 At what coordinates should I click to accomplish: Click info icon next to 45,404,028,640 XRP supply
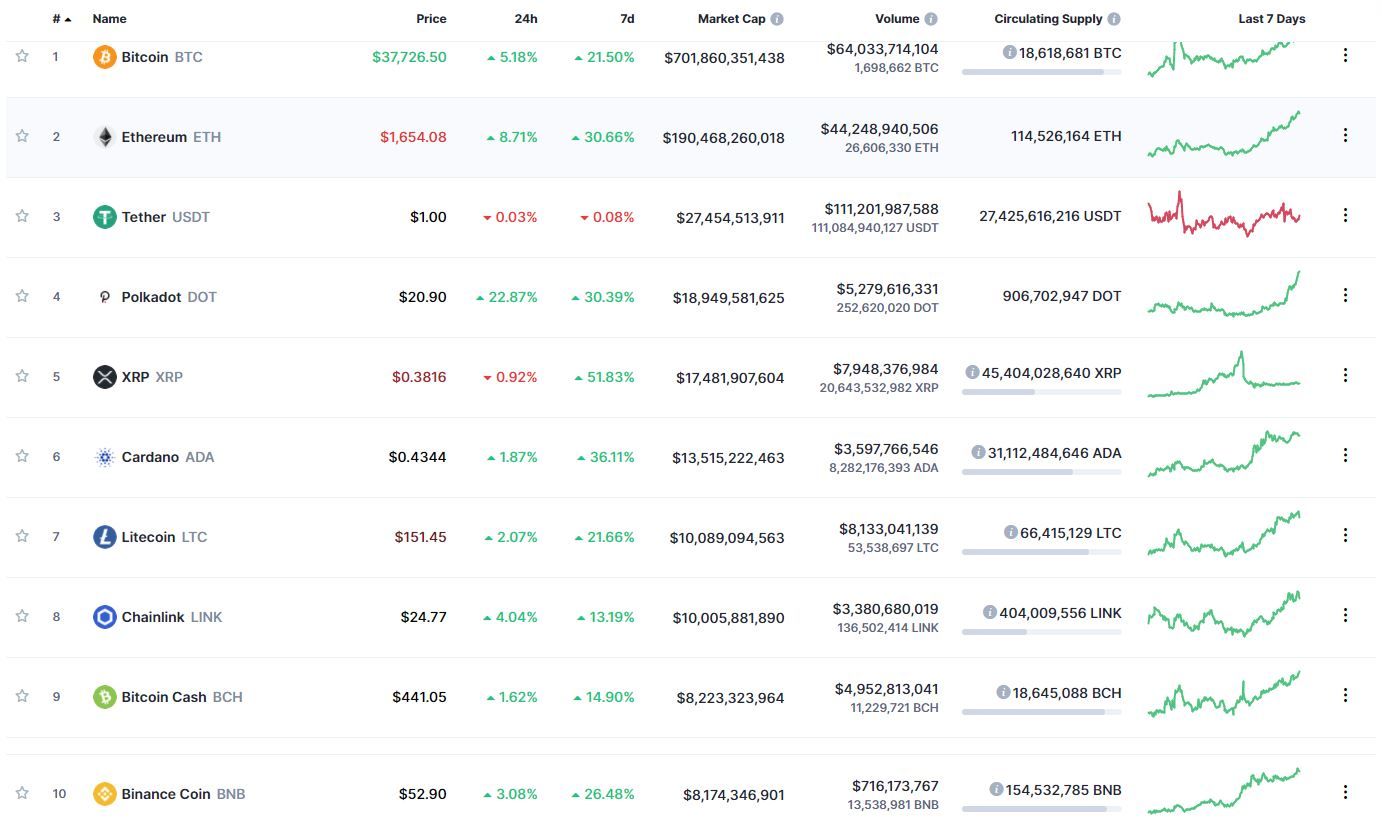tap(972, 372)
